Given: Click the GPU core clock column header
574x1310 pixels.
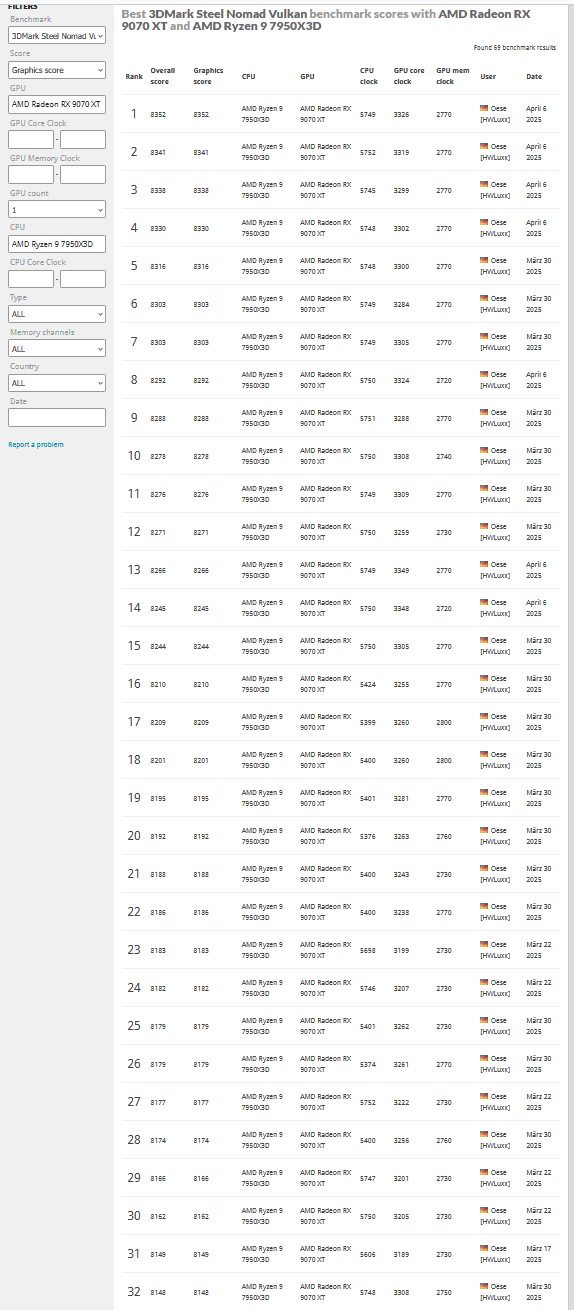Looking at the screenshot, I should click(x=409, y=76).
